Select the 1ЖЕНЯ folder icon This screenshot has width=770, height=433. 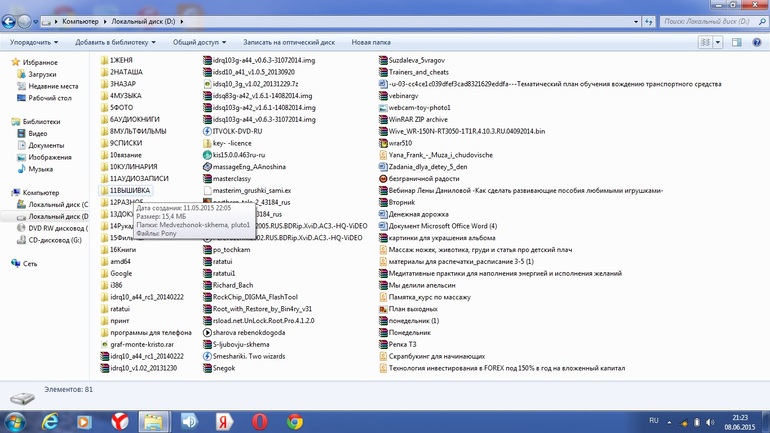pos(104,60)
